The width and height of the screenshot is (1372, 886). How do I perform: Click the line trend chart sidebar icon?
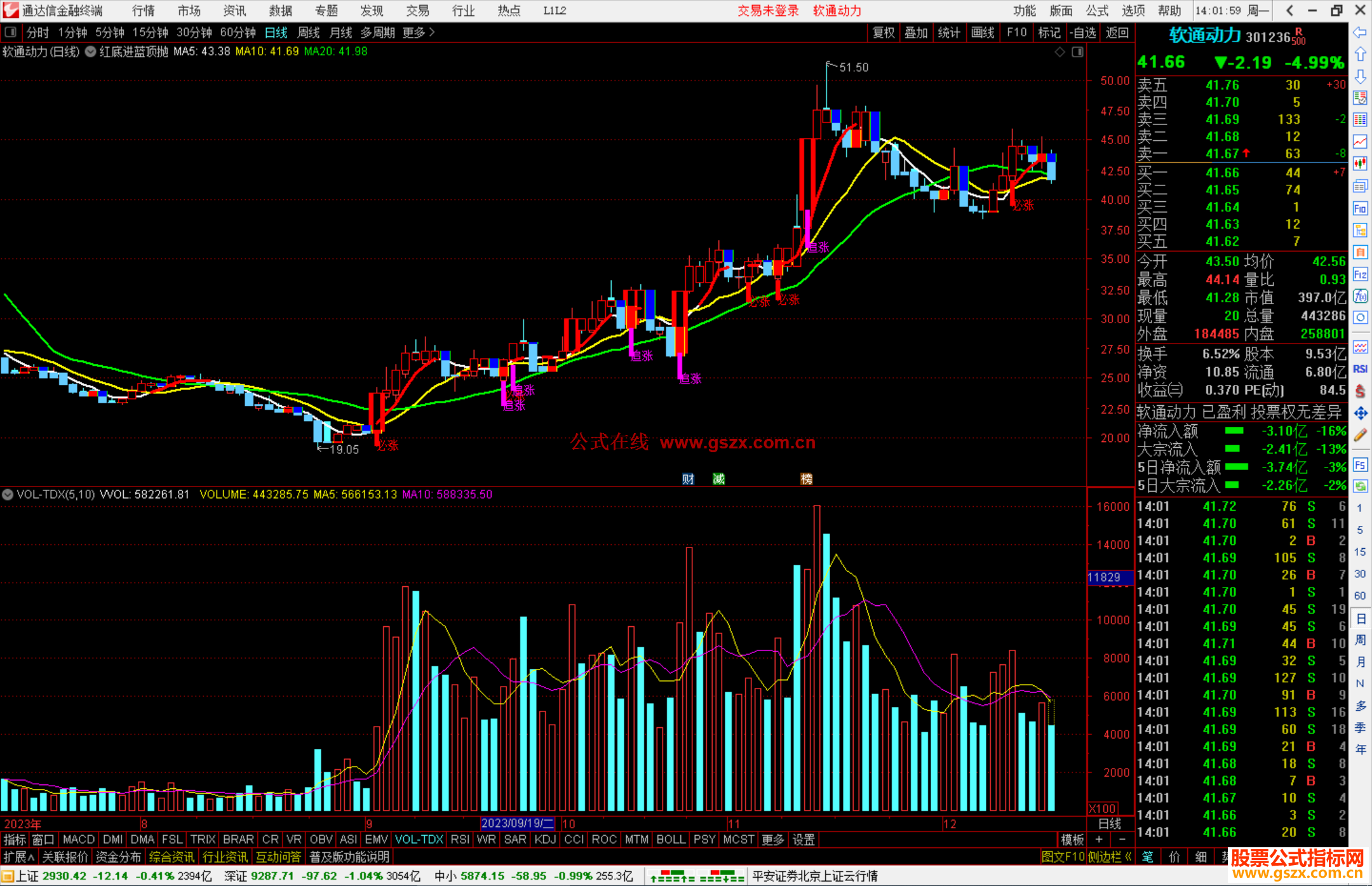pos(1360,141)
